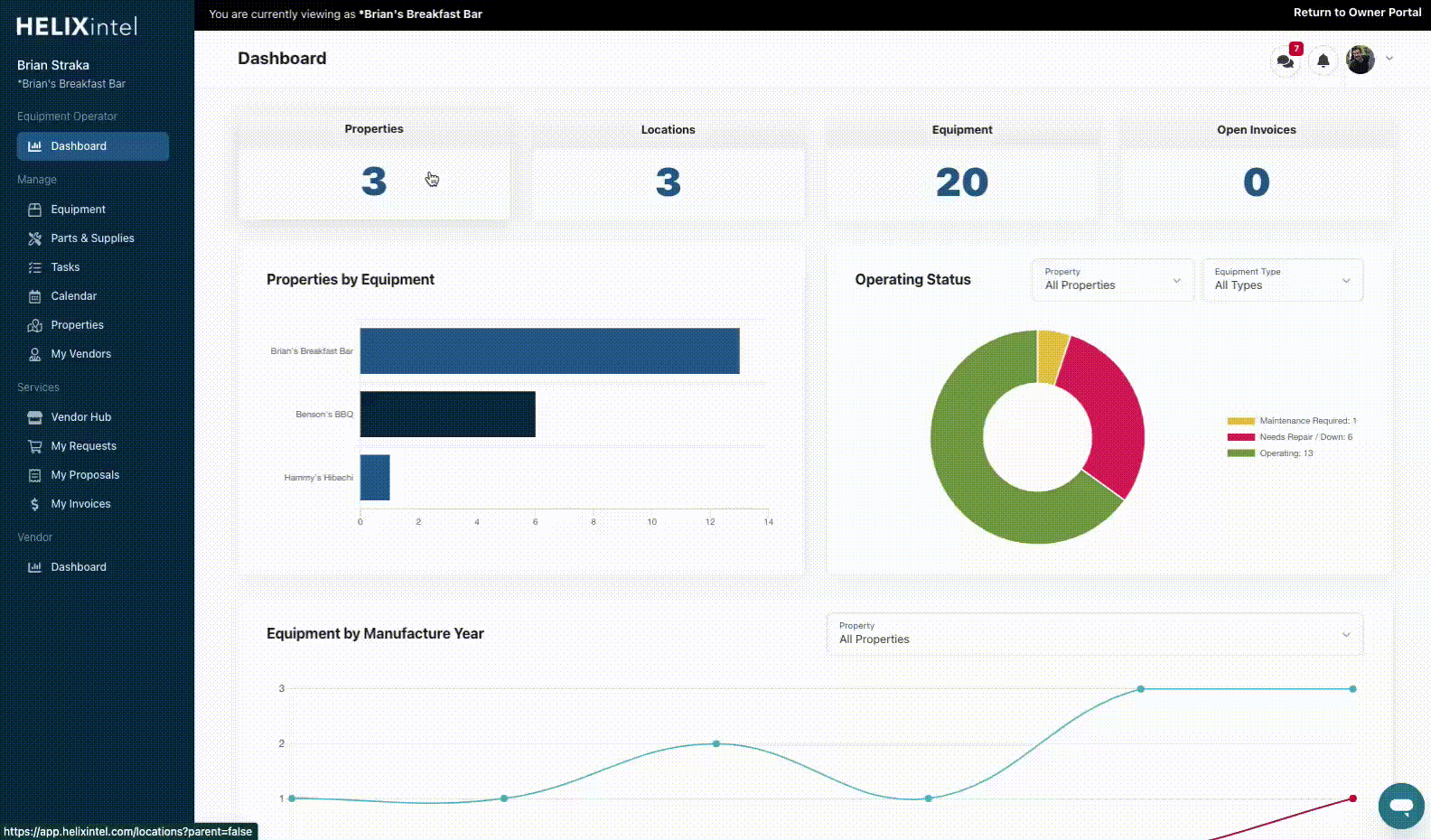This screenshot has width=1431, height=840.
Task: Open the live chat support bubble
Action: (1401, 806)
